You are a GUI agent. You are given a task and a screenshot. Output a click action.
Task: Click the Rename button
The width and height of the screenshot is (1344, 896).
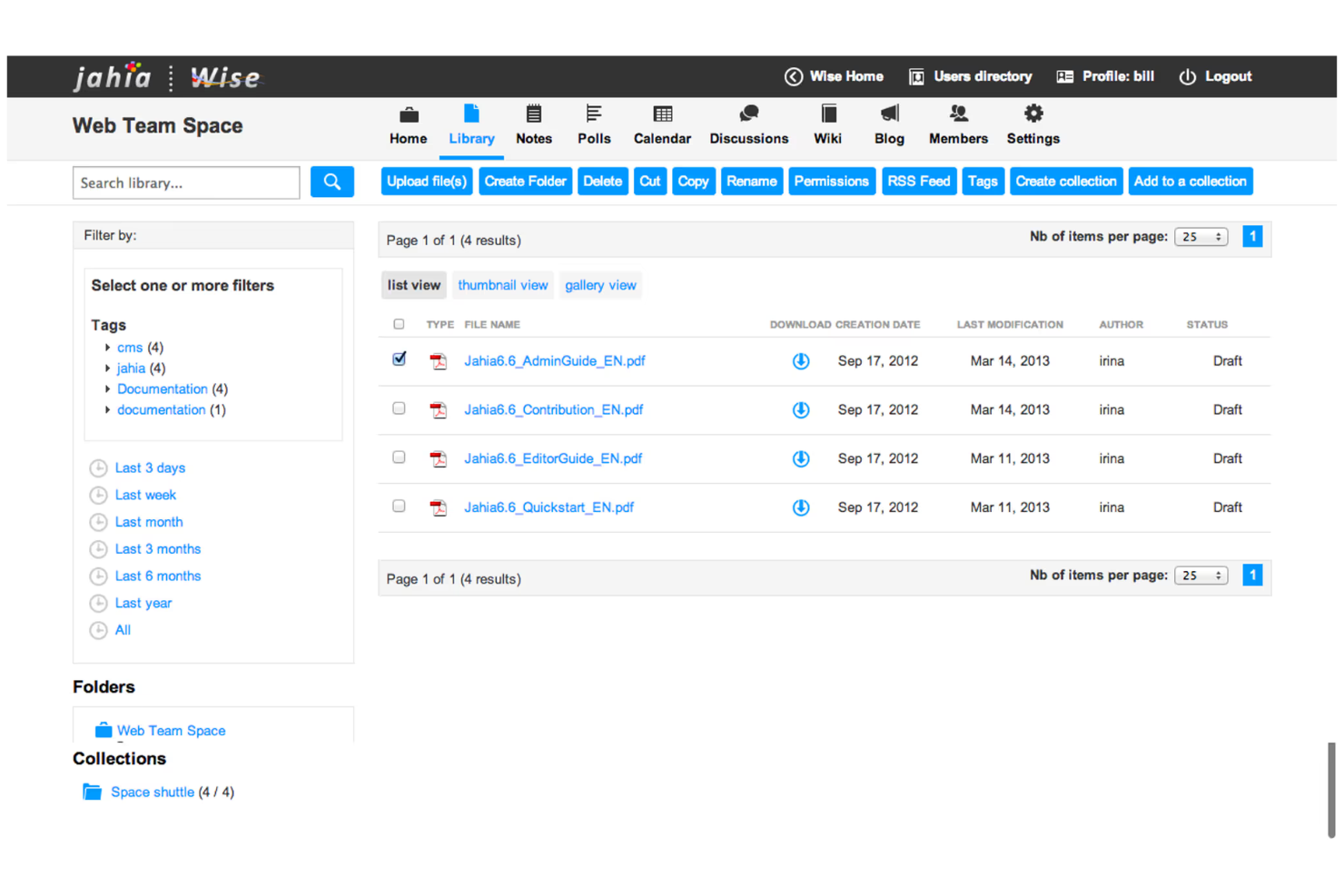(x=752, y=182)
